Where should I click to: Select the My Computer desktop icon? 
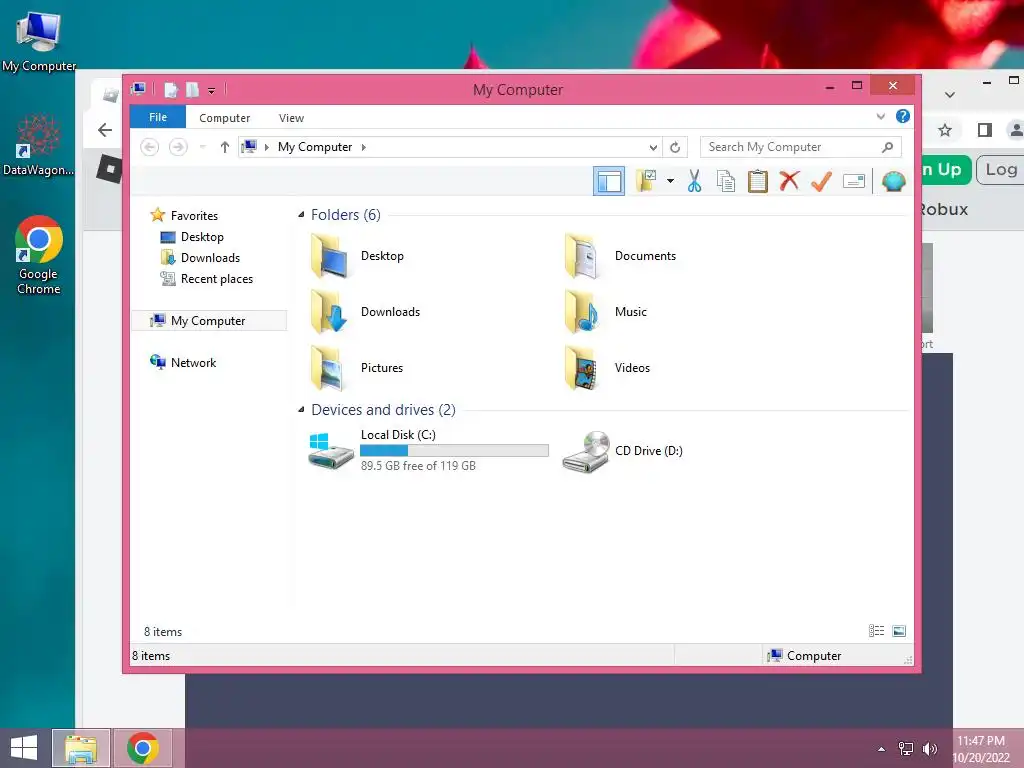(x=39, y=42)
